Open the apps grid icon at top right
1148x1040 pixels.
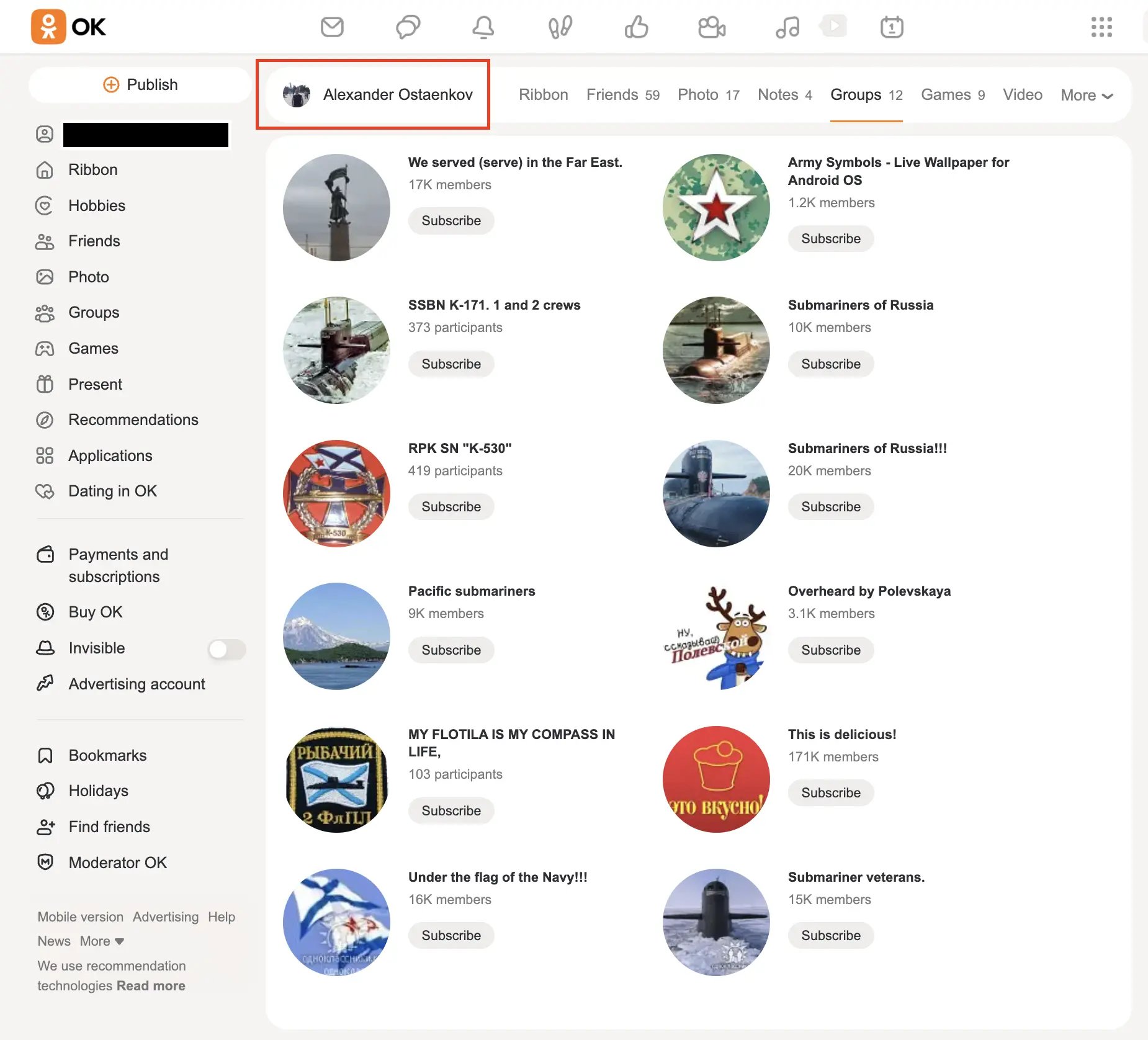point(1102,26)
